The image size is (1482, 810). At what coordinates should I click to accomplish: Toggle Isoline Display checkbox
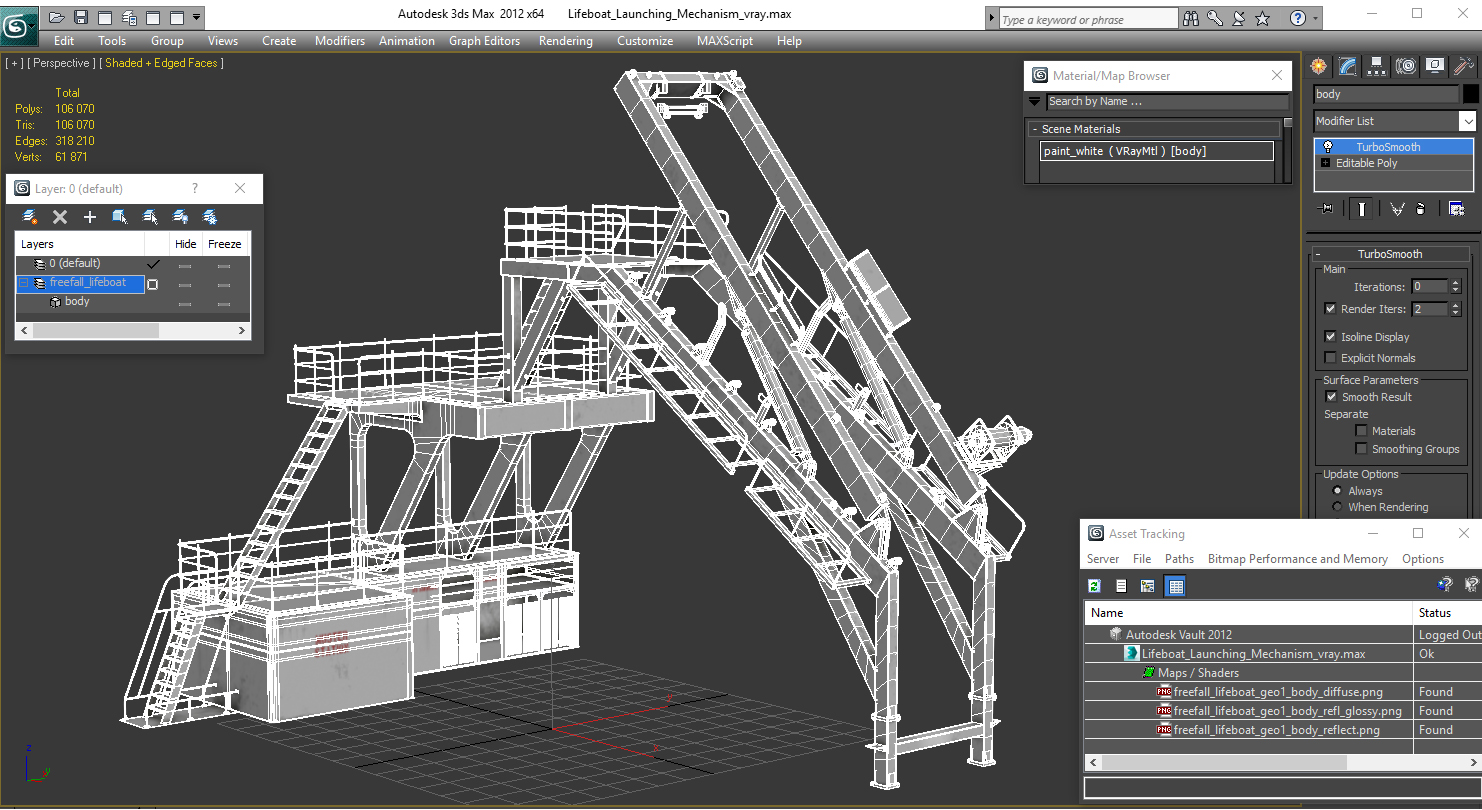(x=1330, y=337)
